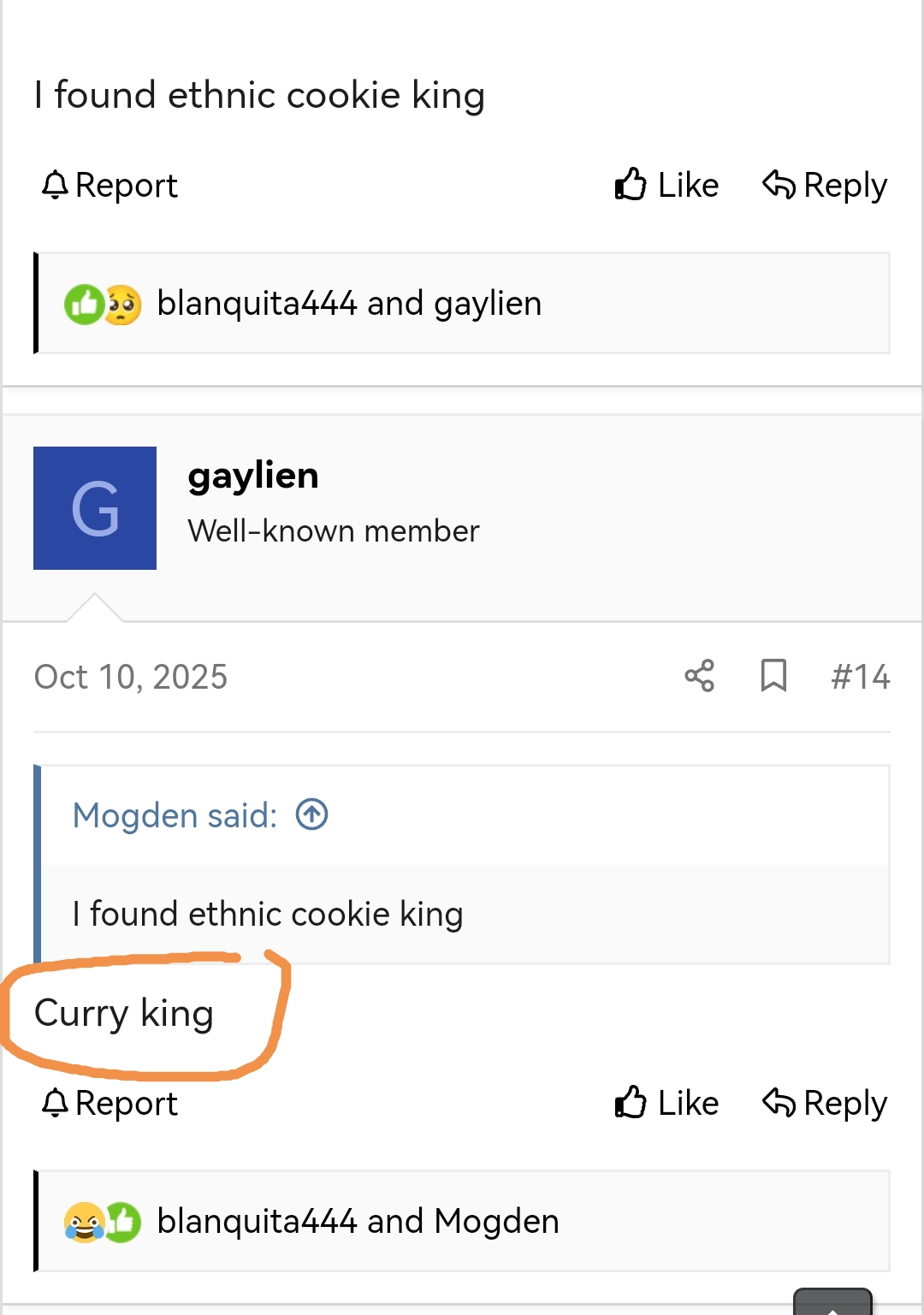Click the laughing-crying reaction emoji

coord(84,1223)
